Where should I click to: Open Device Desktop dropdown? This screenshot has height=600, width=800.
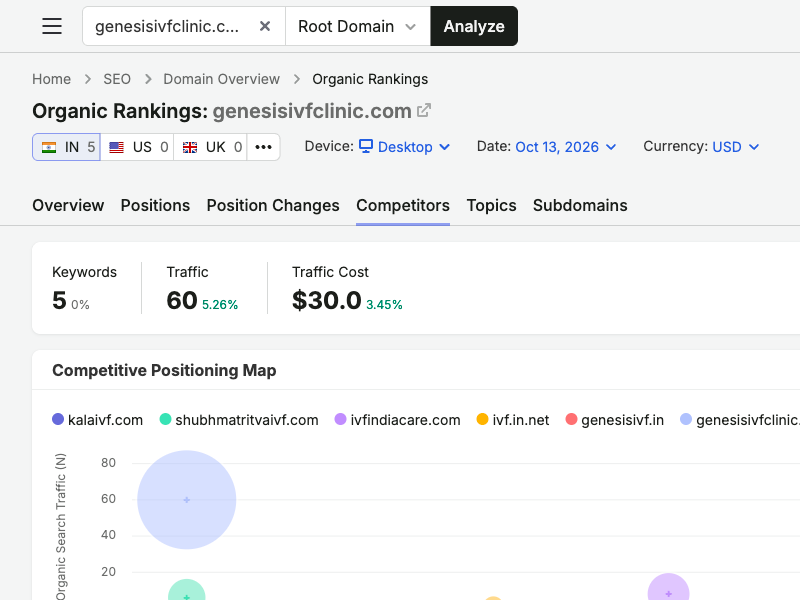point(405,147)
